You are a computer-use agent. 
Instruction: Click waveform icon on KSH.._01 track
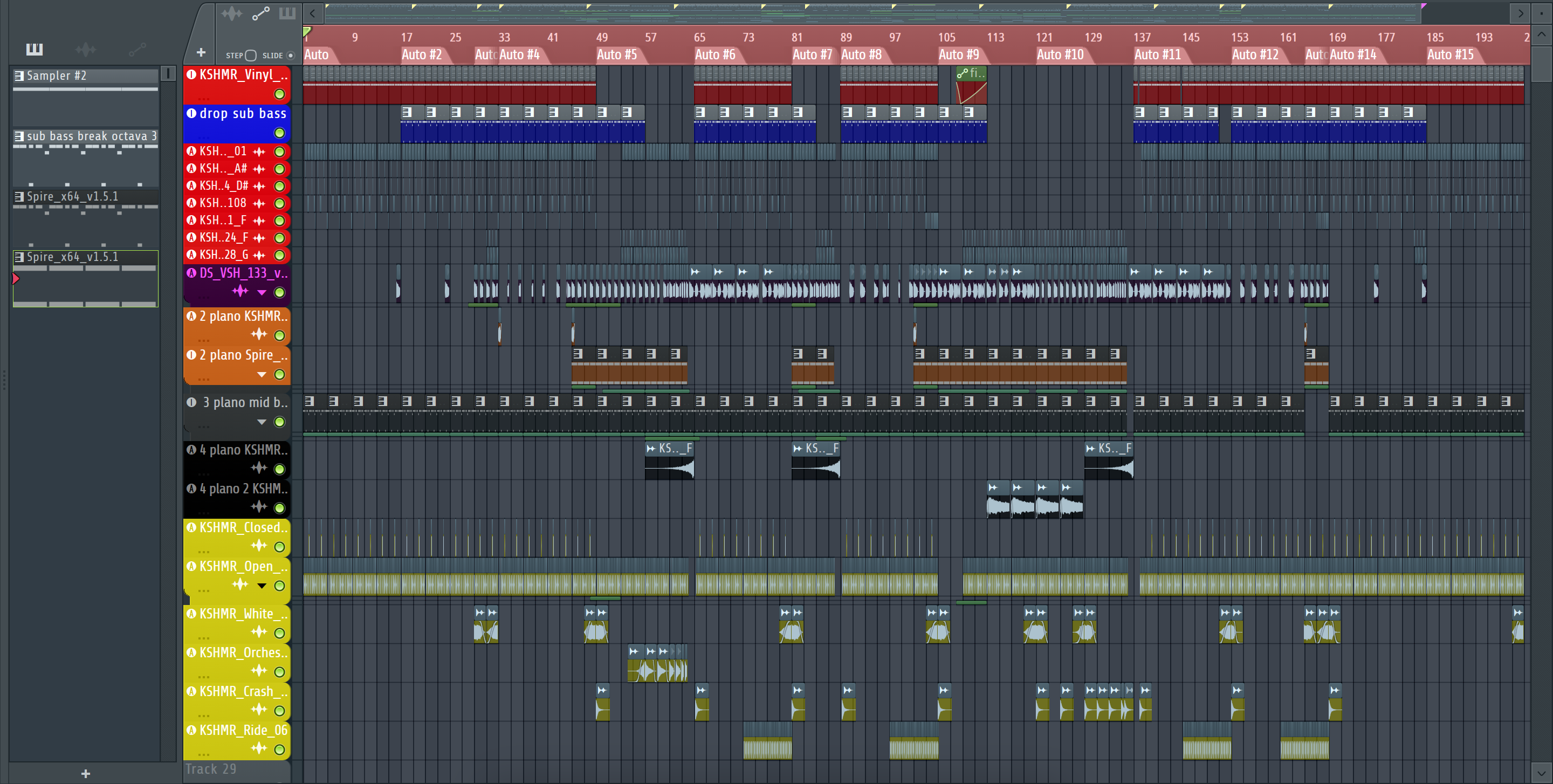point(259,152)
